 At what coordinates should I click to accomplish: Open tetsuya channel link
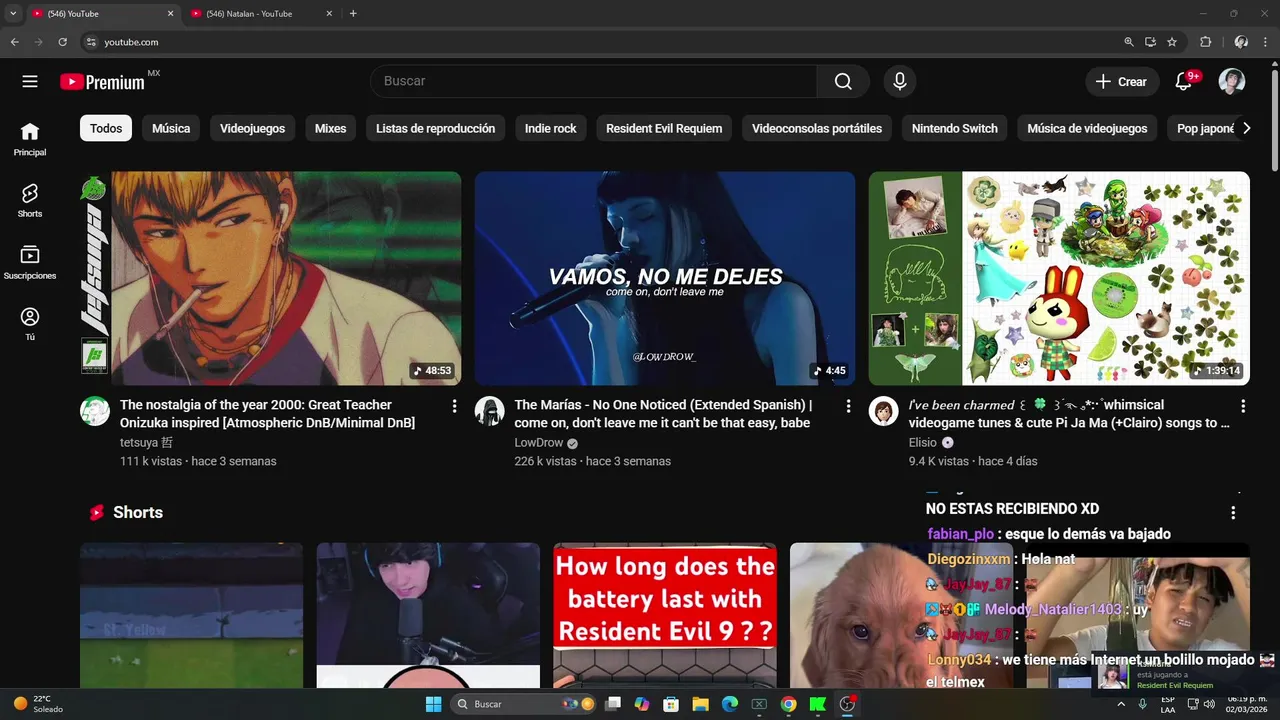pyautogui.click(x=146, y=442)
